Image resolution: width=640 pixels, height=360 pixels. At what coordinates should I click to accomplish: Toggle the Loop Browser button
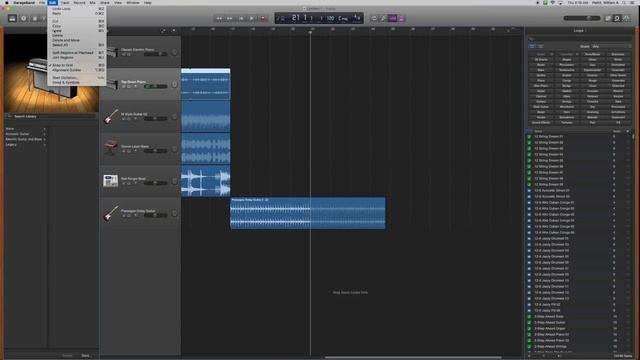(x=617, y=18)
